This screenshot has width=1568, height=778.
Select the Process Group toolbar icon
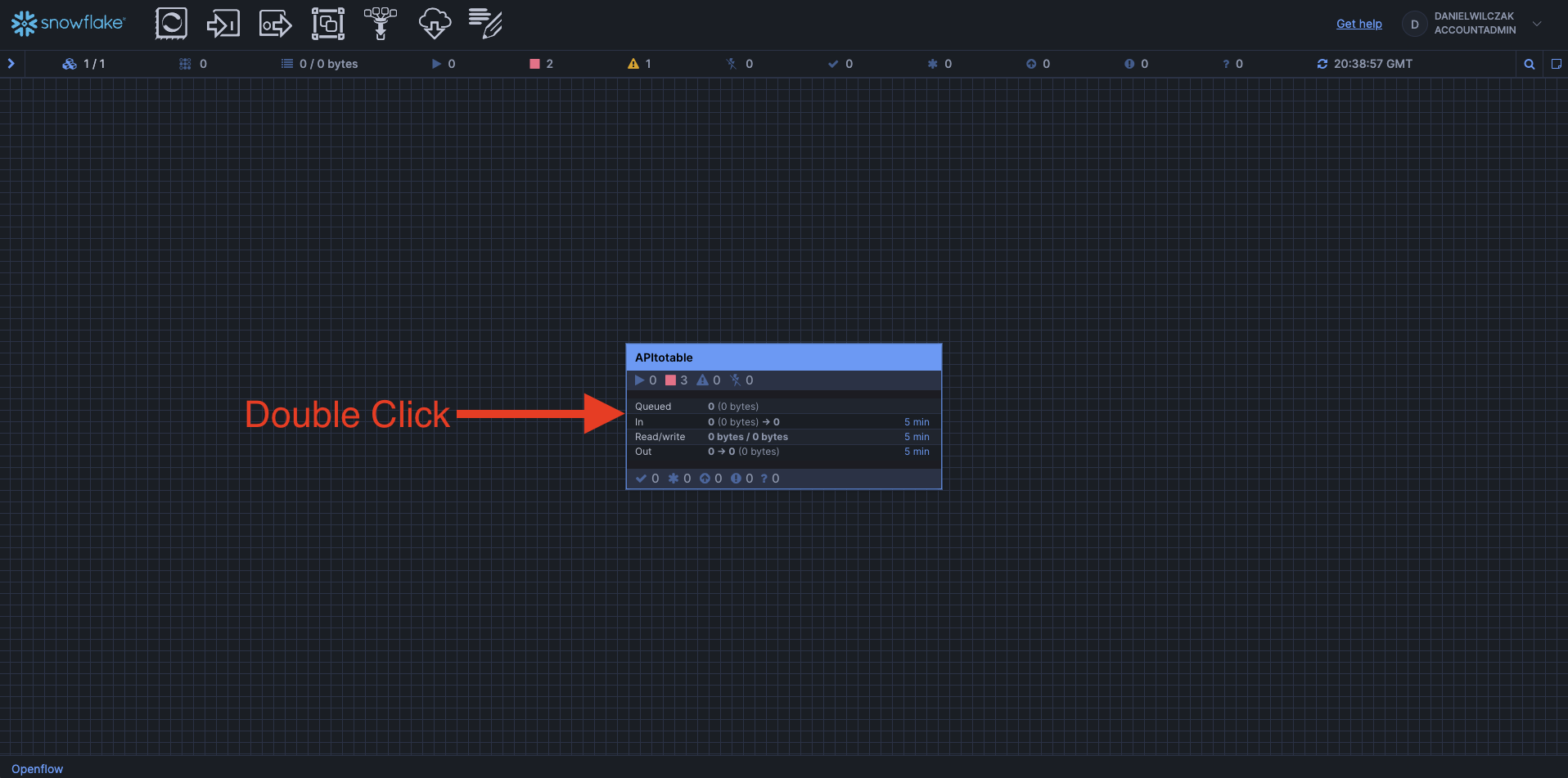327,24
